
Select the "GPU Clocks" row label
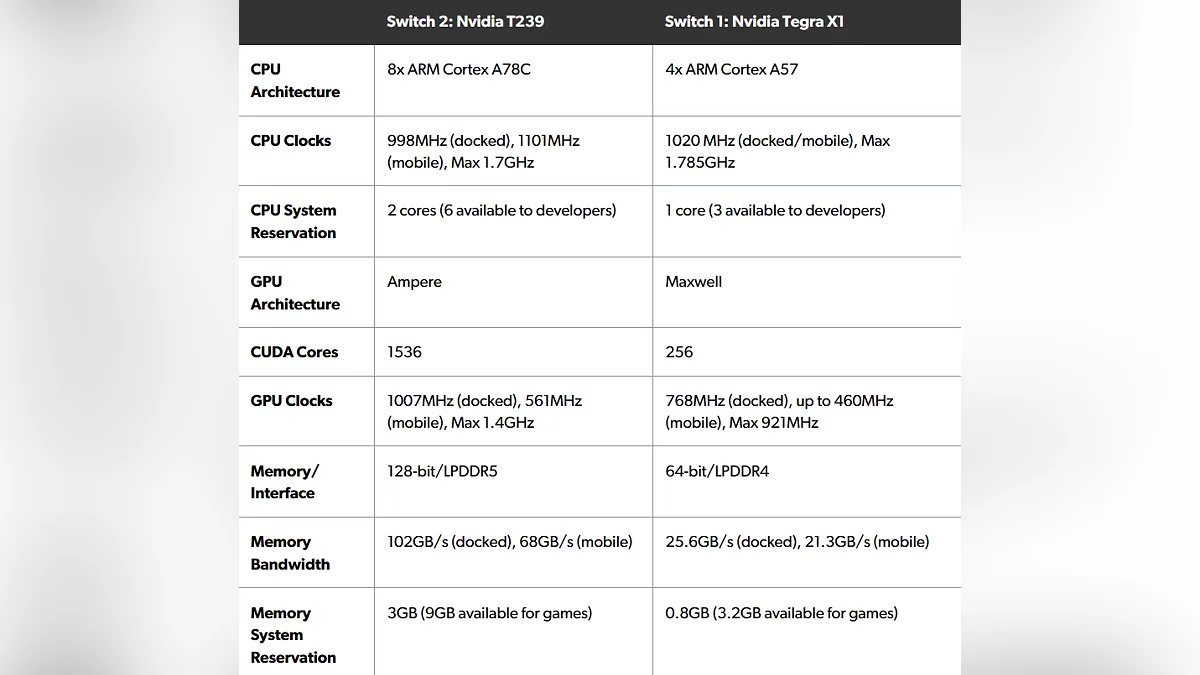click(291, 401)
